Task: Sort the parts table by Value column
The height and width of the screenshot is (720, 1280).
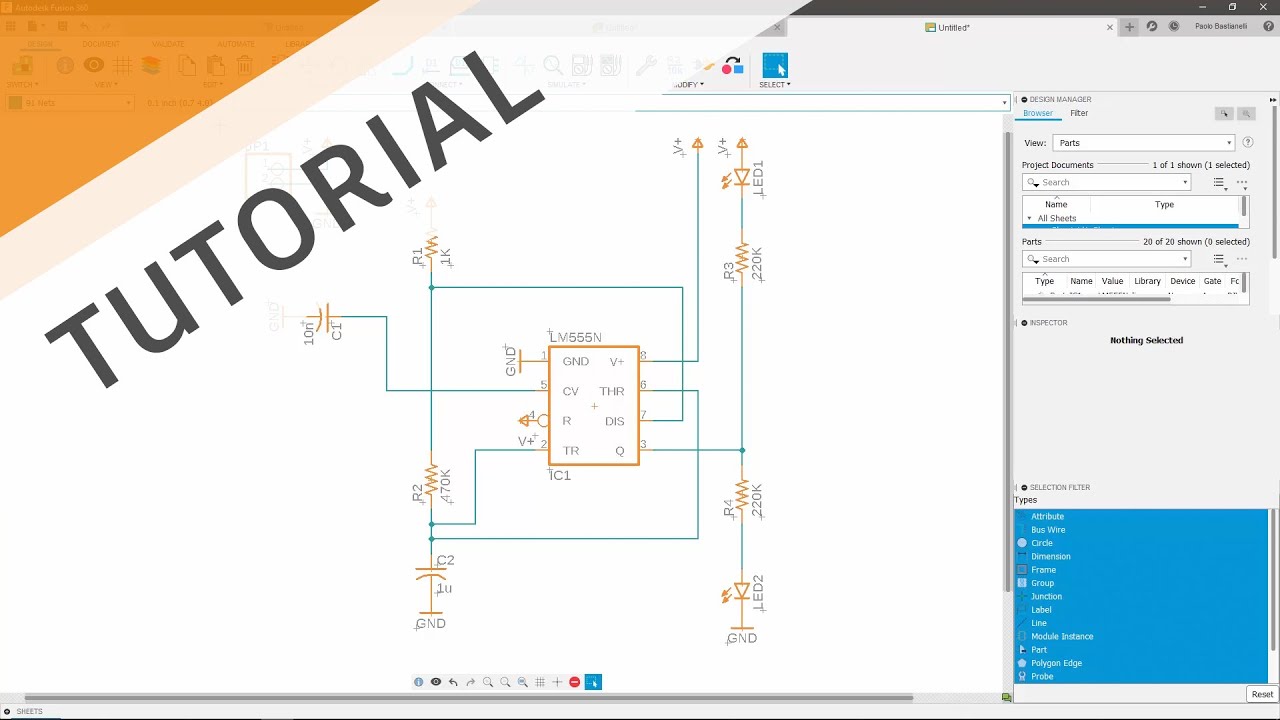Action: (1112, 282)
